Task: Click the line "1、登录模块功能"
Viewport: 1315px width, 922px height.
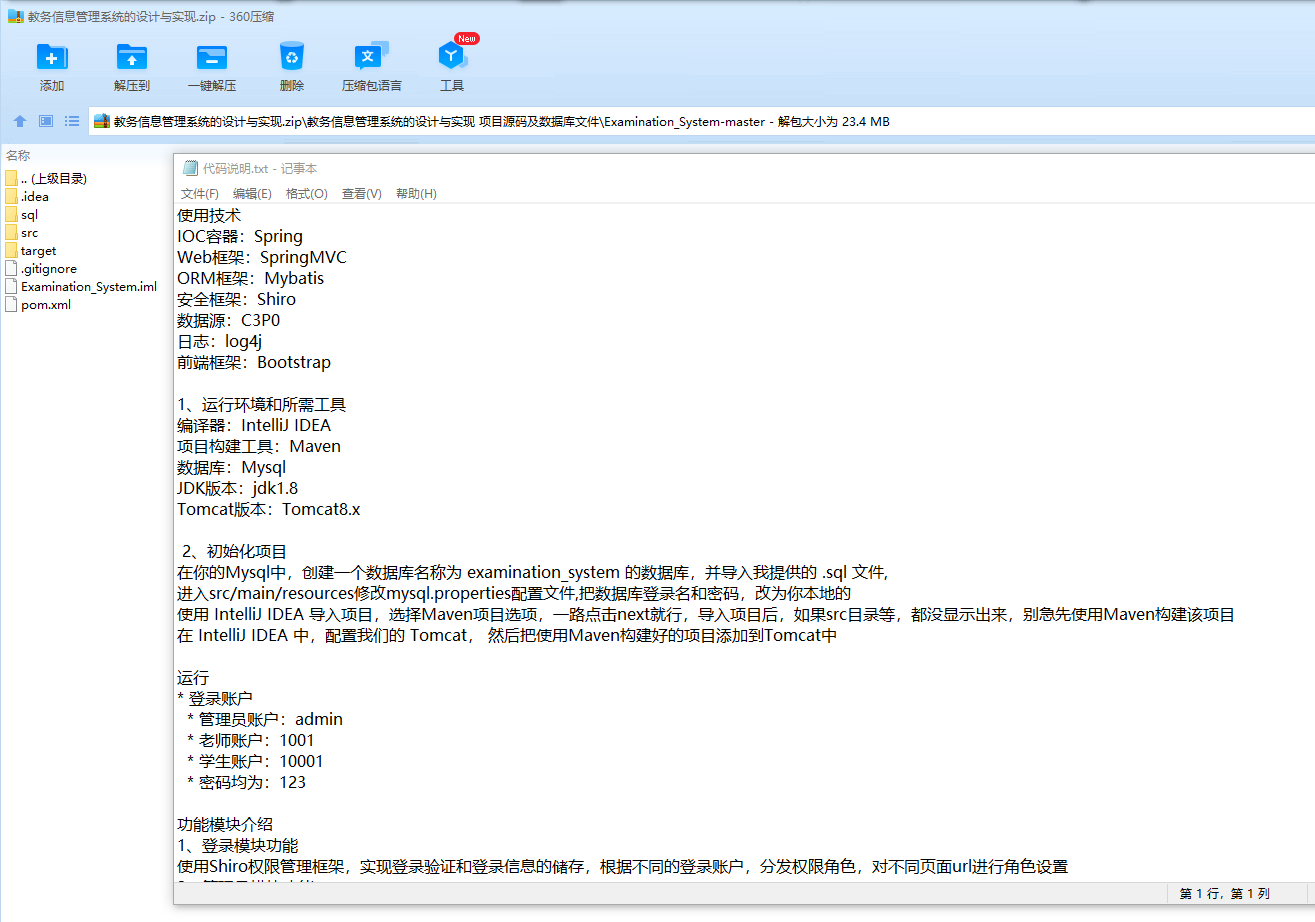Action: pyautogui.click(x=238, y=846)
